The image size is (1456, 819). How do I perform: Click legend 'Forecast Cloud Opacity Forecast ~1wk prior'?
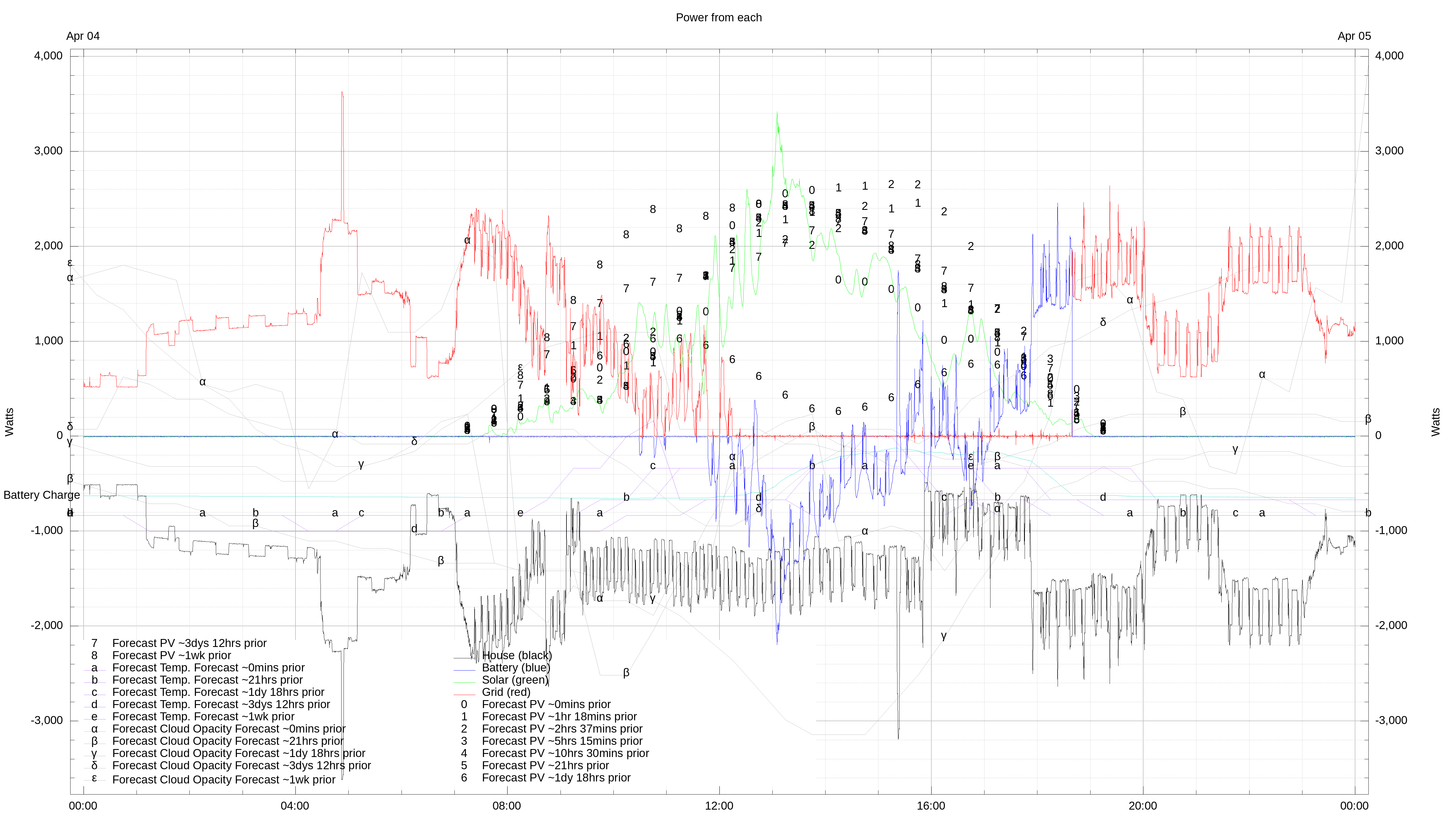pos(224,779)
